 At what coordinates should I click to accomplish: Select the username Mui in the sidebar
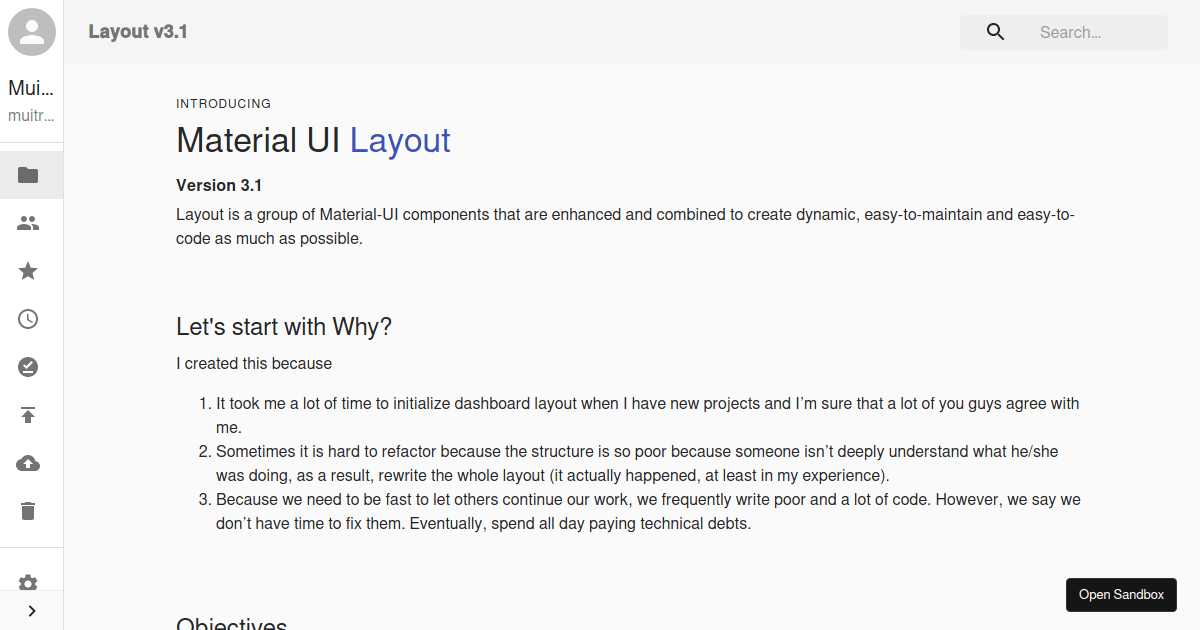[x=29, y=88]
